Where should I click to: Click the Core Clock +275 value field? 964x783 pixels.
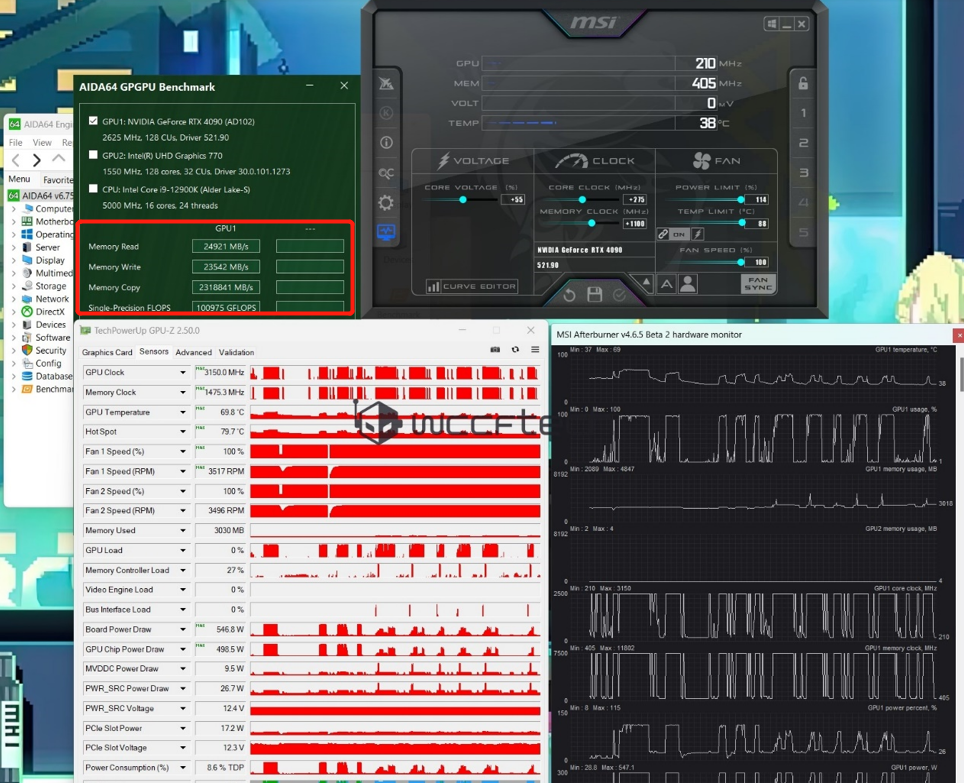[635, 200]
